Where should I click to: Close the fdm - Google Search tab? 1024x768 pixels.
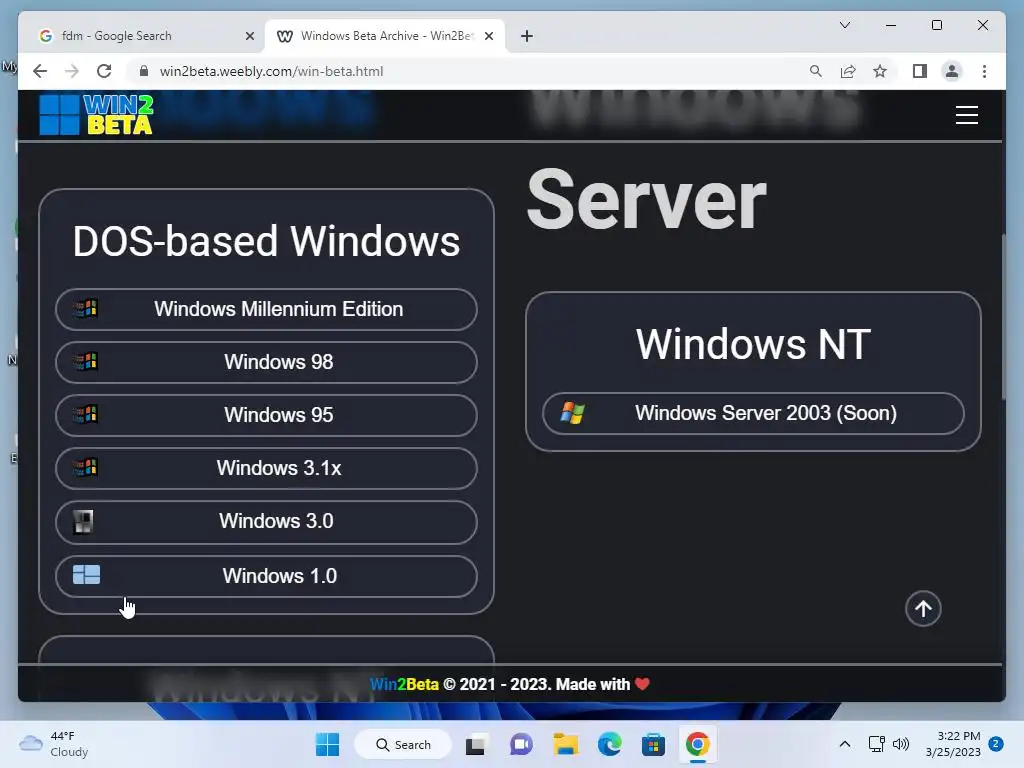coord(249,37)
